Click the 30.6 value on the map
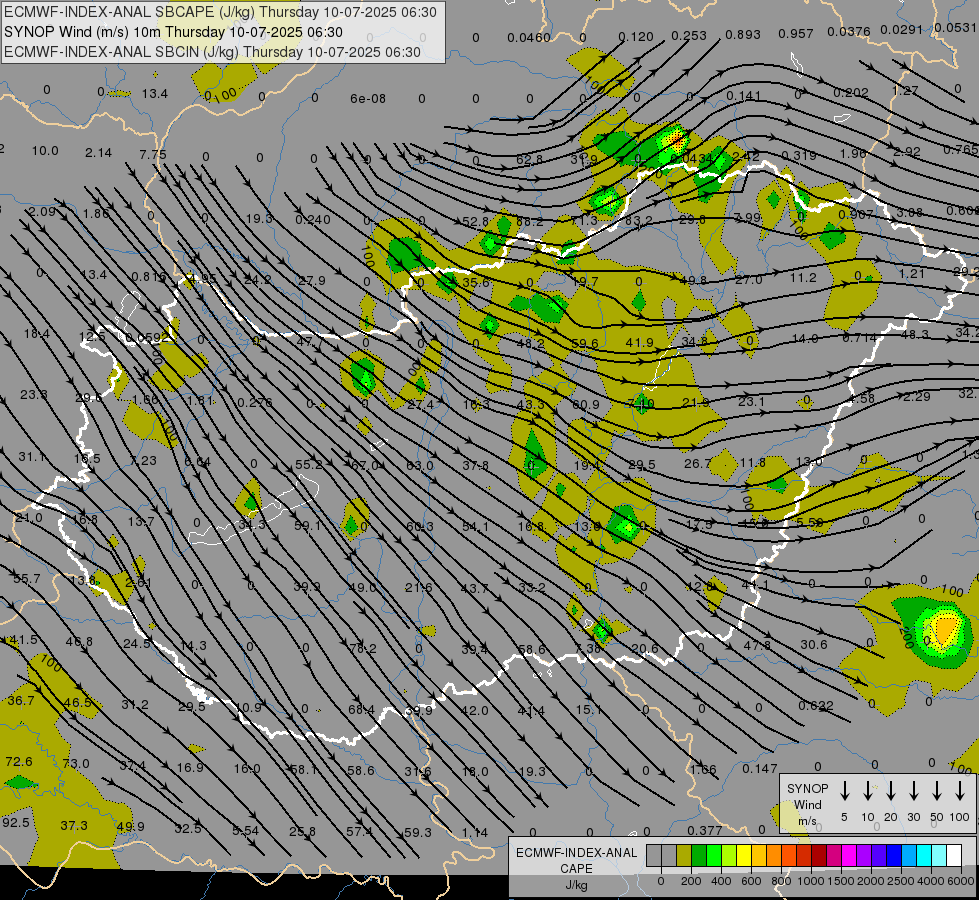The image size is (979, 900). 814,645
